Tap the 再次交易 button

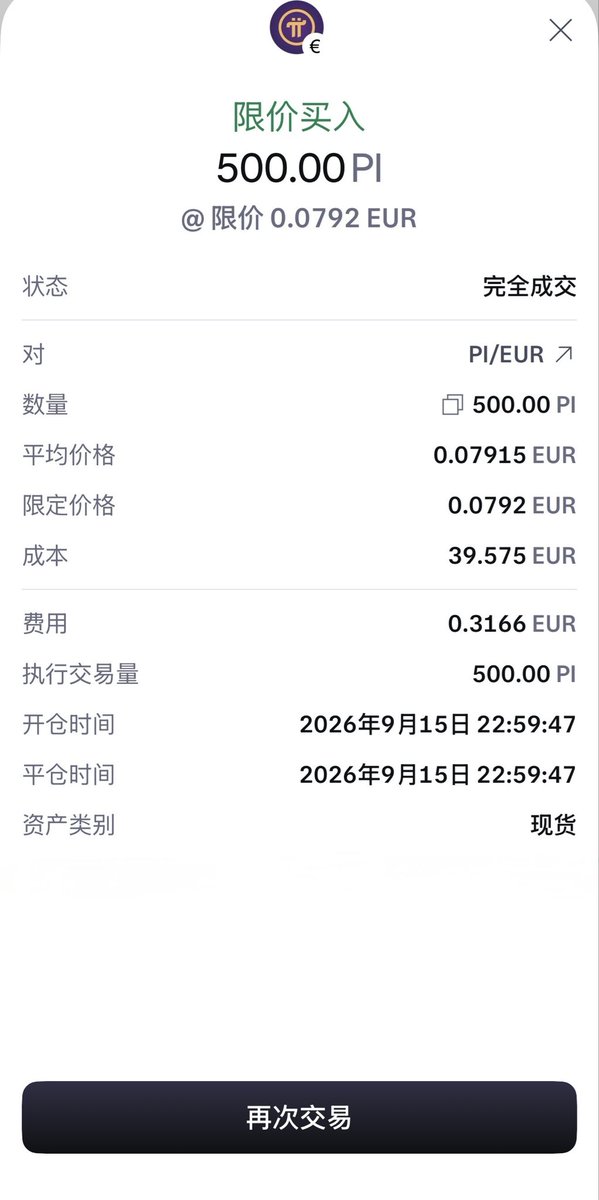coord(299,1117)
